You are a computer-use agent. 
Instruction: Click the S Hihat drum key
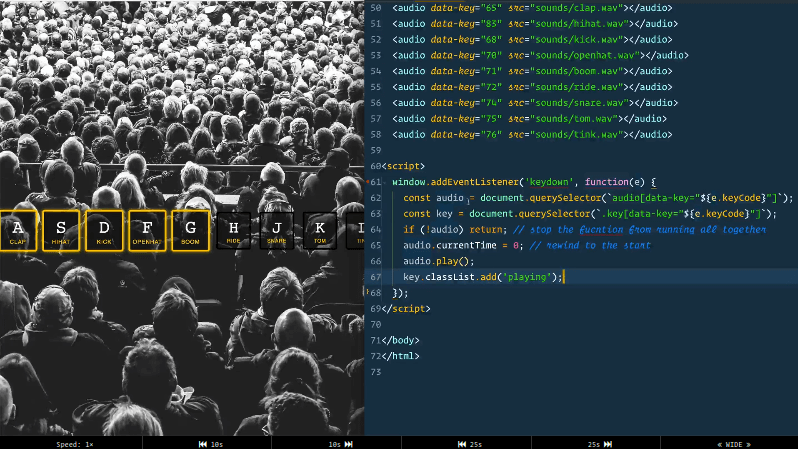click(61, 231)
